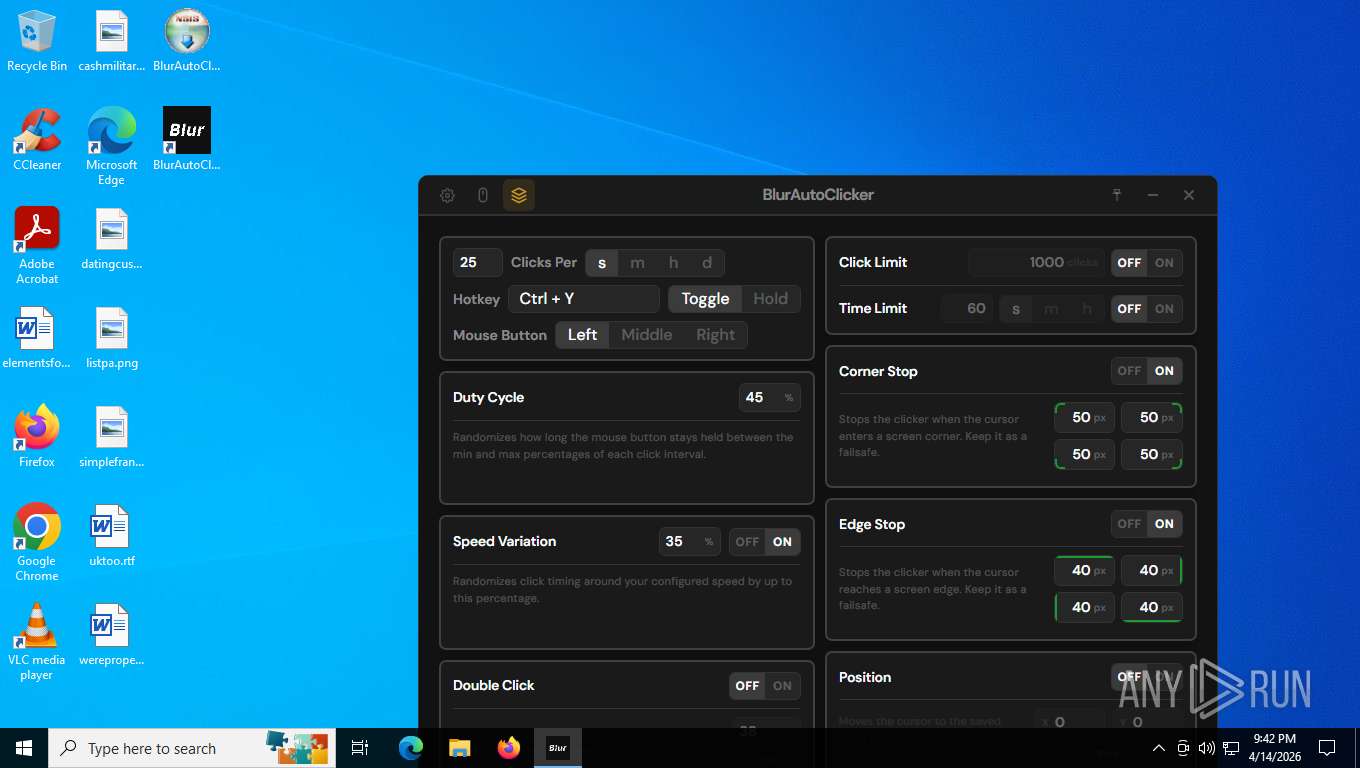Select the highlighted layers icon tab
Screen dimensions: 1360x768
[x=518, y=195]
